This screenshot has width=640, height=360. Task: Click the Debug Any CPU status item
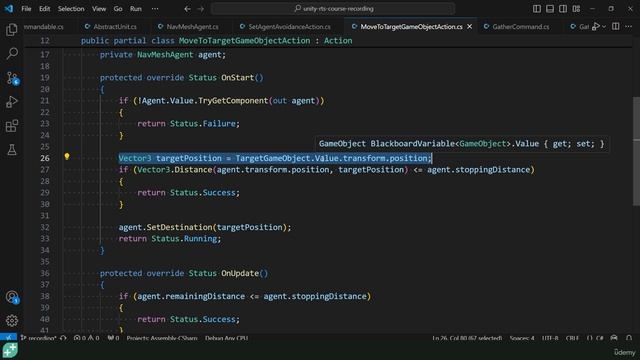click(227, 338)
